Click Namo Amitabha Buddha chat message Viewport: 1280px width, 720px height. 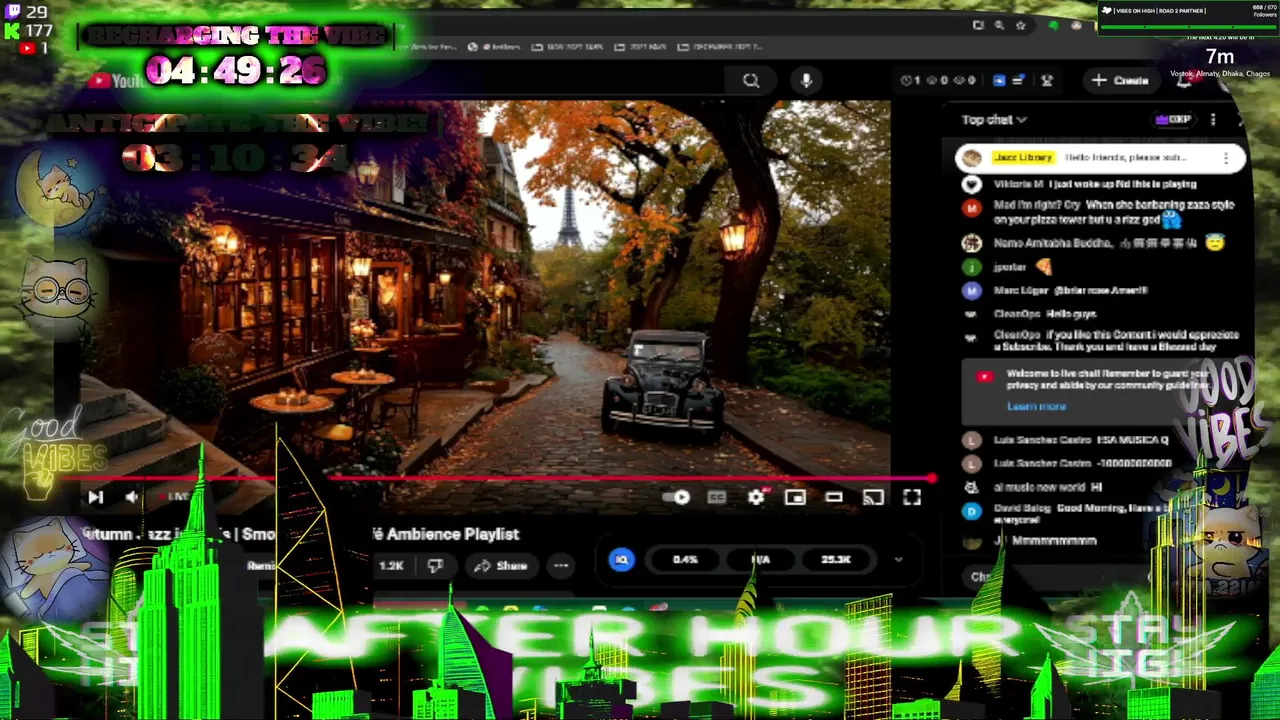coord(1095,243)
